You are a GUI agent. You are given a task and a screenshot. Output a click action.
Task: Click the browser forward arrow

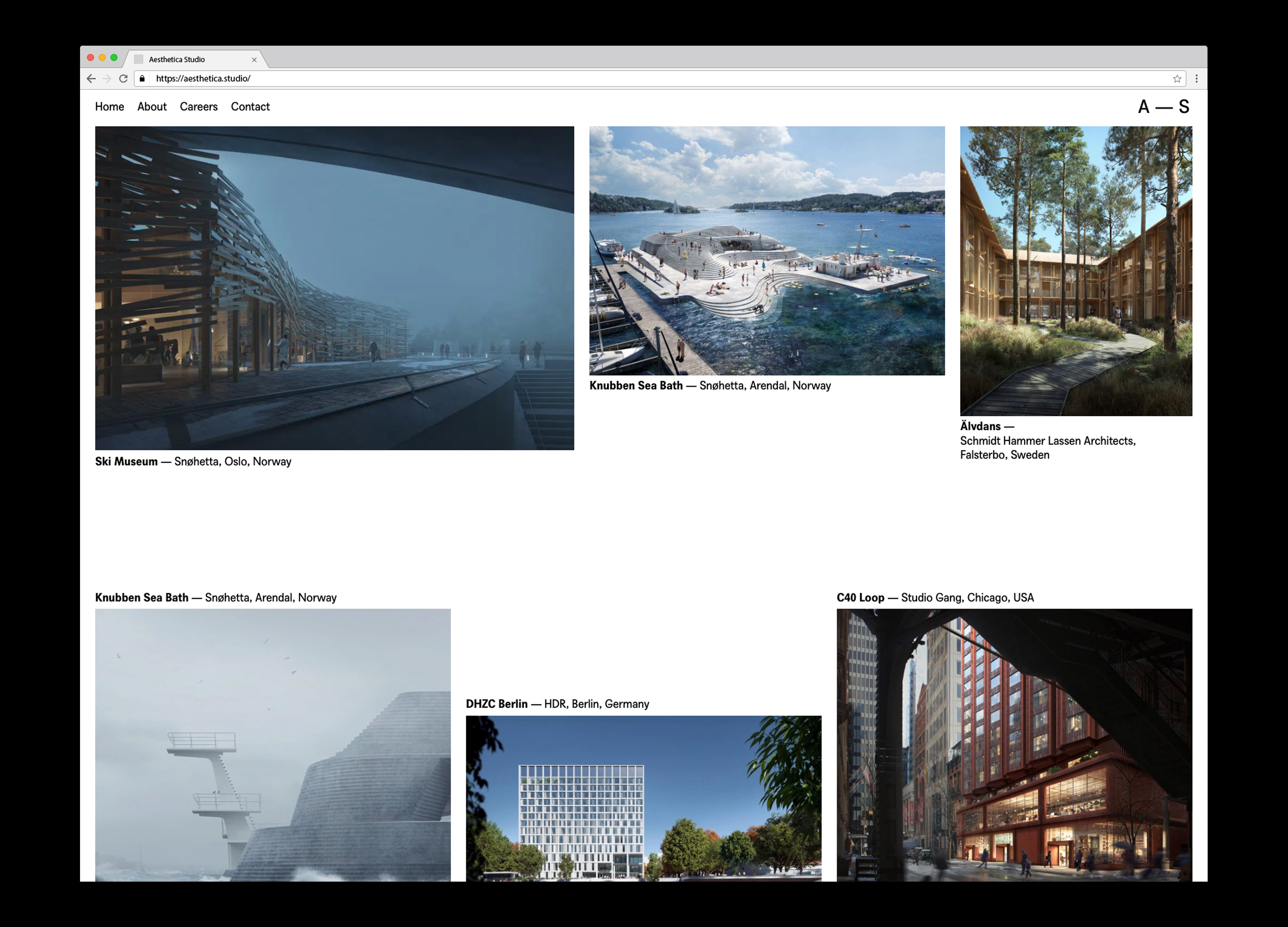(x=107, y=78)
